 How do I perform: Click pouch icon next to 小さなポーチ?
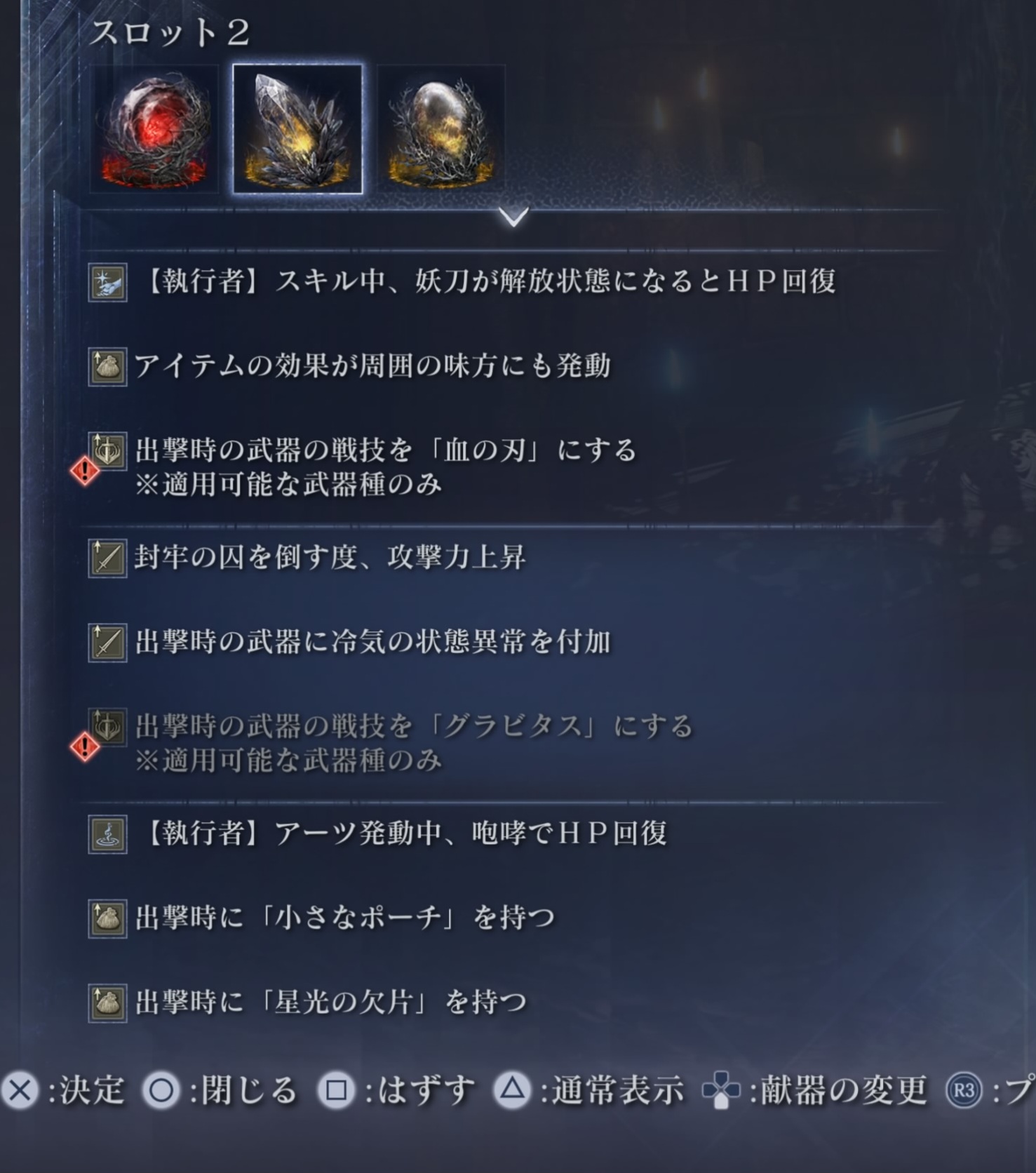coord(107,918)
